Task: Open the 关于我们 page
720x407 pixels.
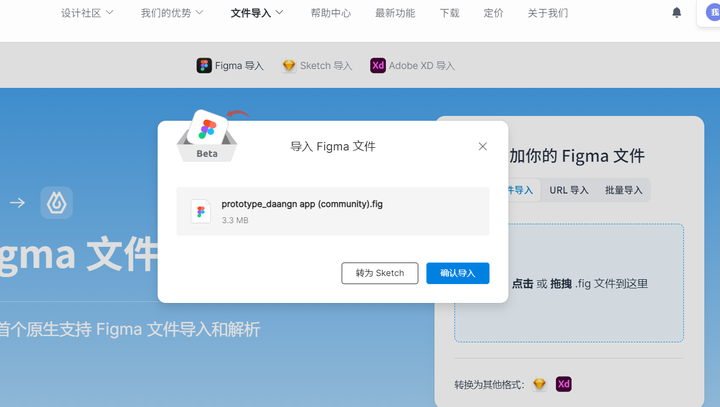Action: point(548,13)
